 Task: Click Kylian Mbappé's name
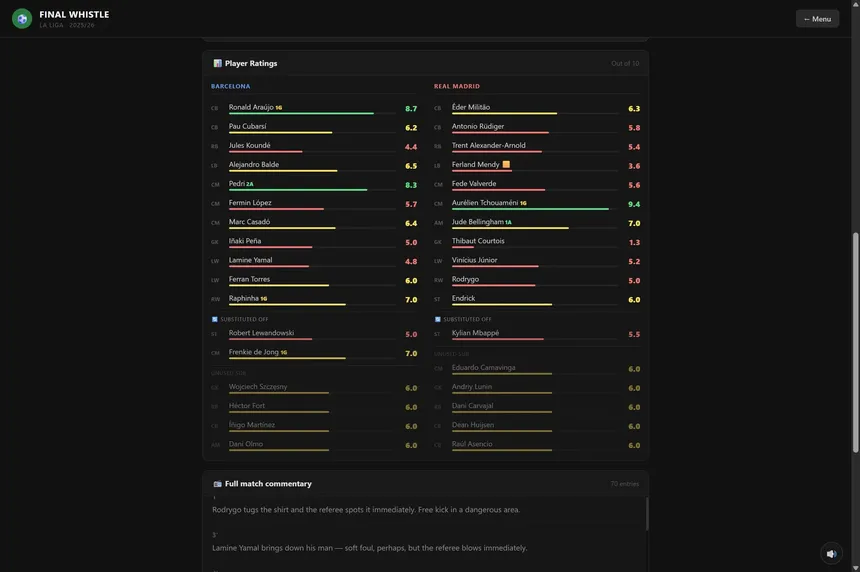point(475,333)
